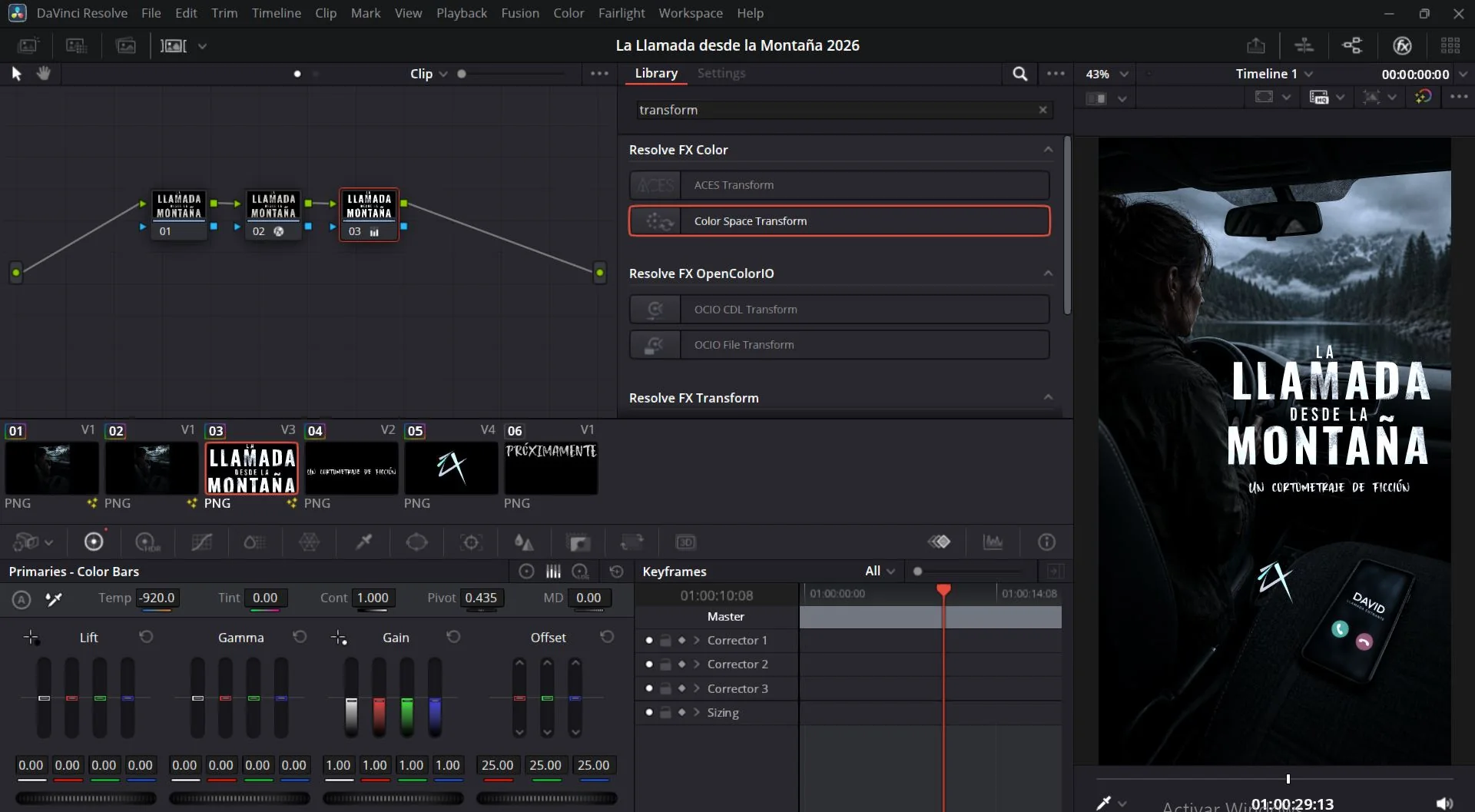Toggle lock on Corrector 2 track
Viewport: 1475px width, 812px height.
pos(665,665)
